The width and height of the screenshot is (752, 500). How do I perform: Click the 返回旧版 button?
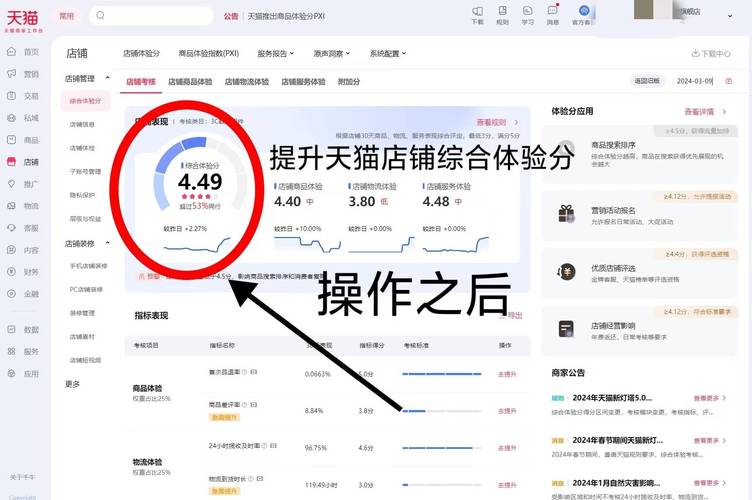click(x=647, y=81)
